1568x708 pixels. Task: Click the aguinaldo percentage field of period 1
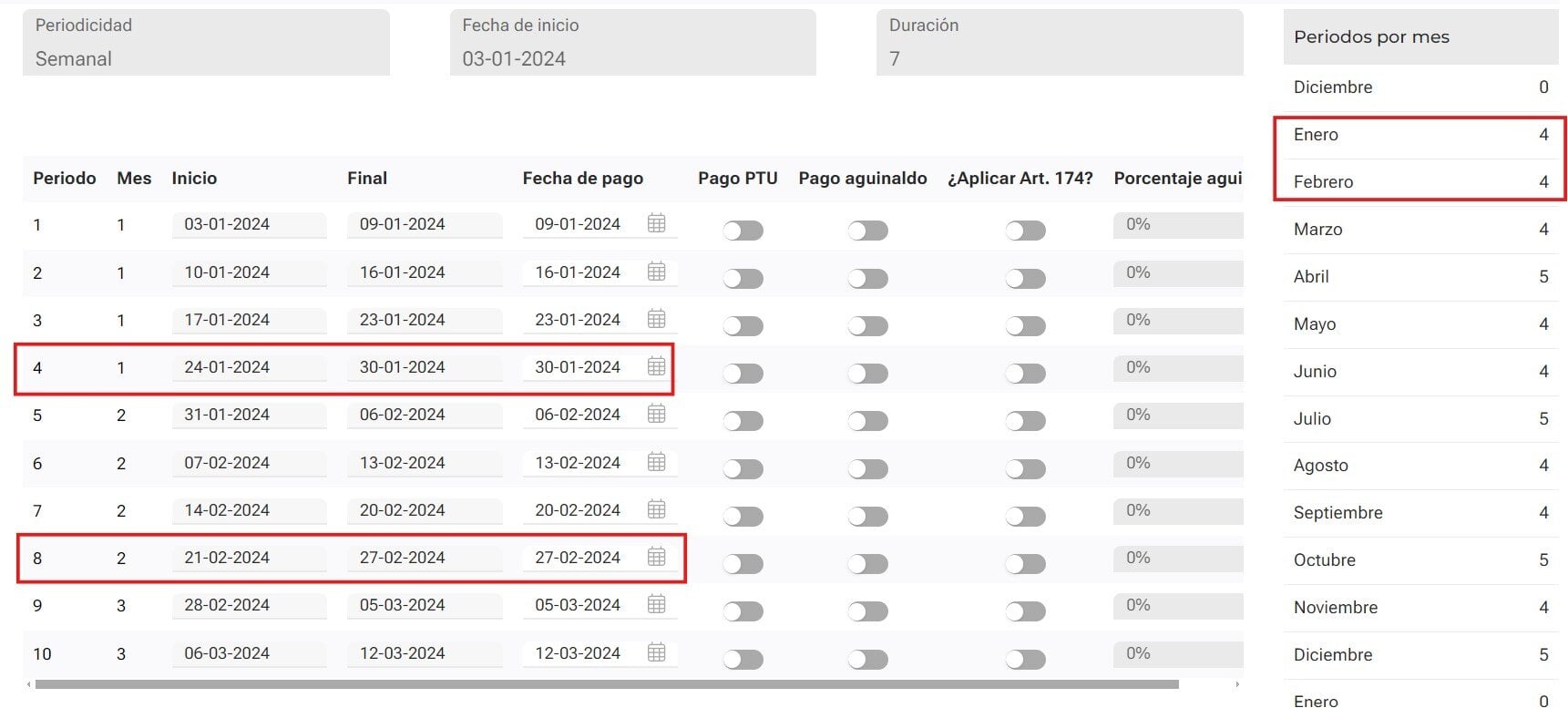tap(1178, 224)
